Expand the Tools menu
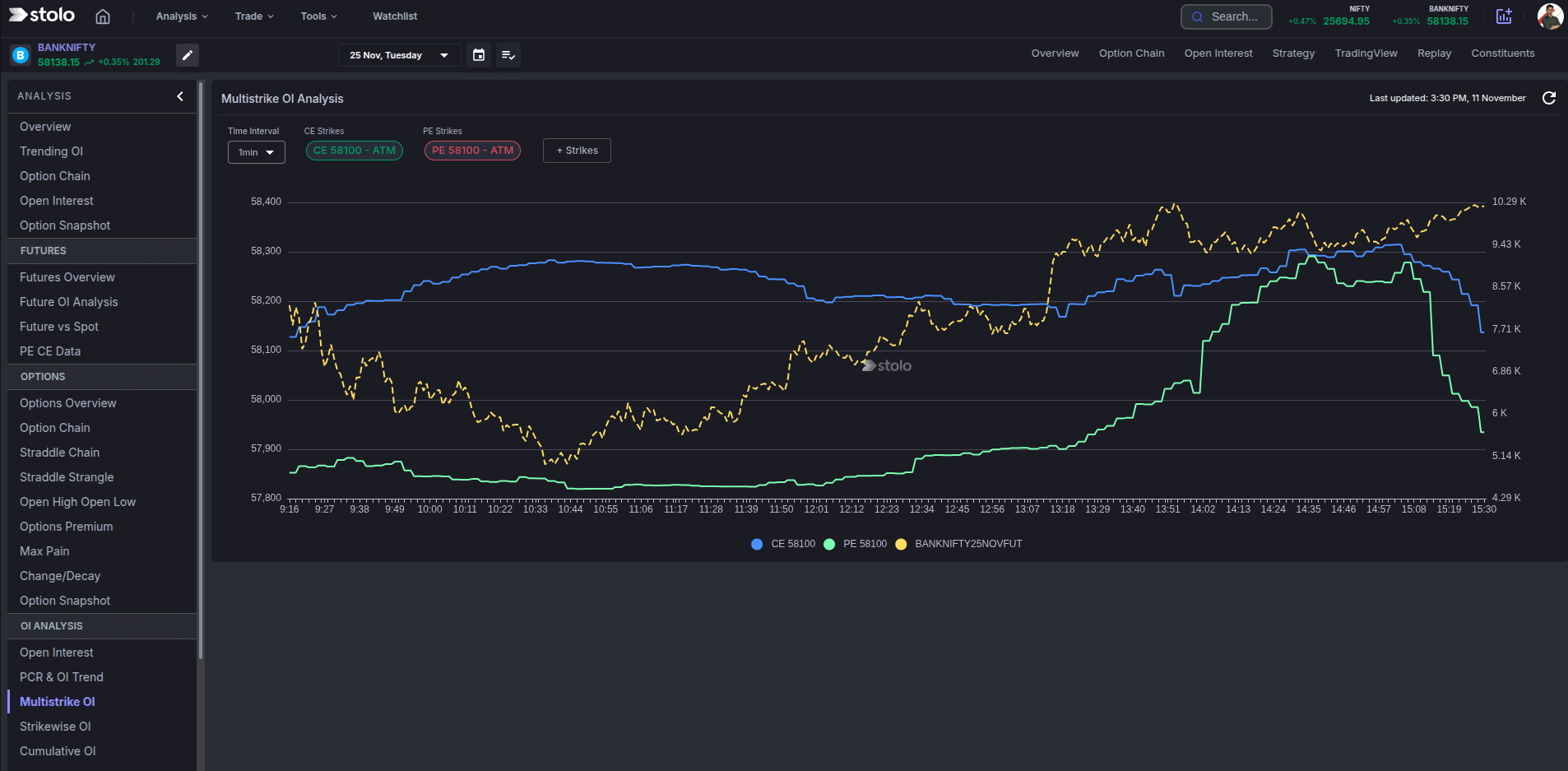Image resolution: width=1568 pixels, height=771 pixels. click(x=318, y=16)
